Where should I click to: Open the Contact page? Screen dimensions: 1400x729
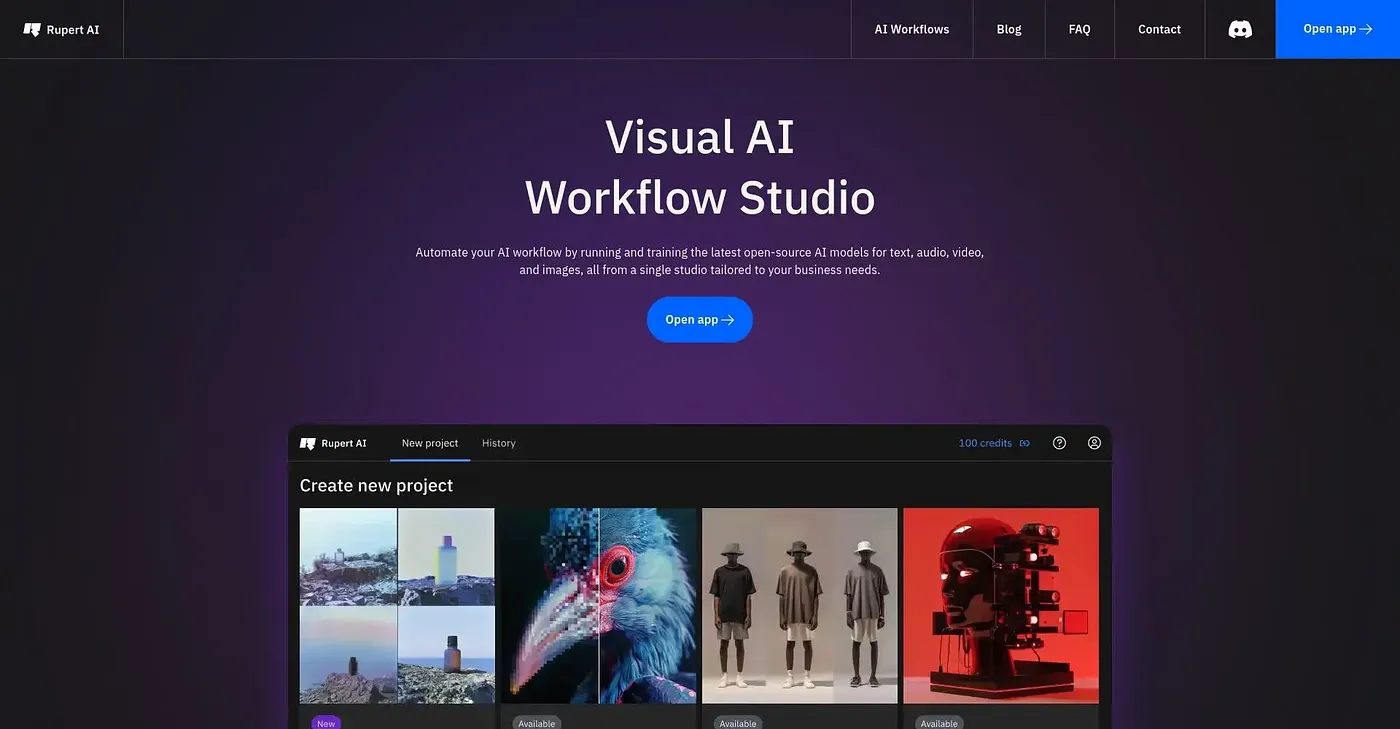[x=1159, y=29]
